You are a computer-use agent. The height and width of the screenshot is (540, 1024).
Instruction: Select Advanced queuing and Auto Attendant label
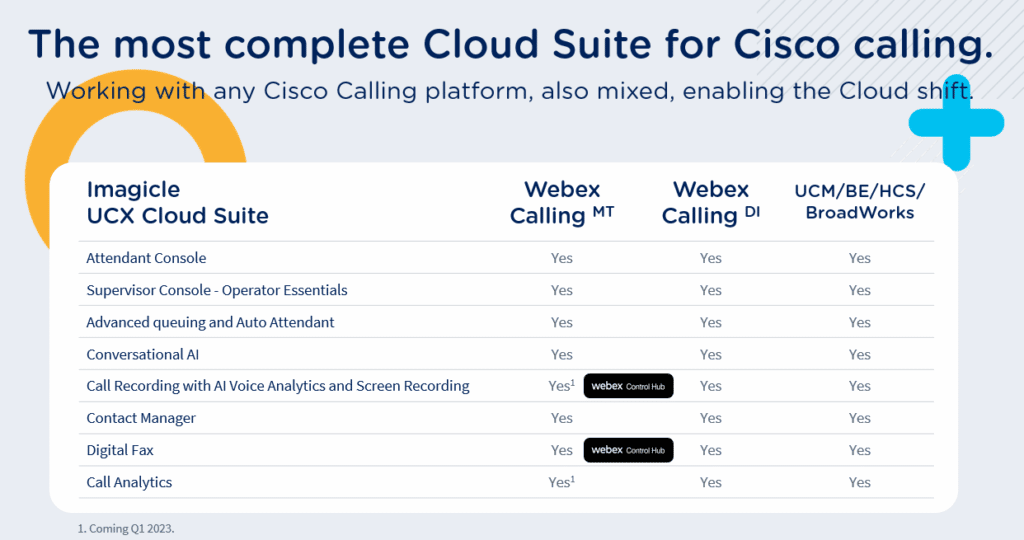coord(210,322)
